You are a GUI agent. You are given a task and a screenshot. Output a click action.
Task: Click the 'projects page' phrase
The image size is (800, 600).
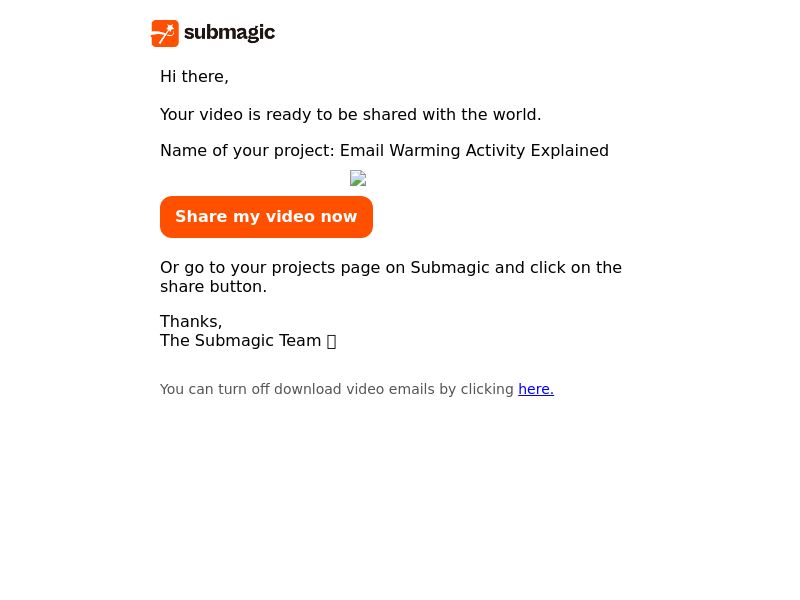329,268
